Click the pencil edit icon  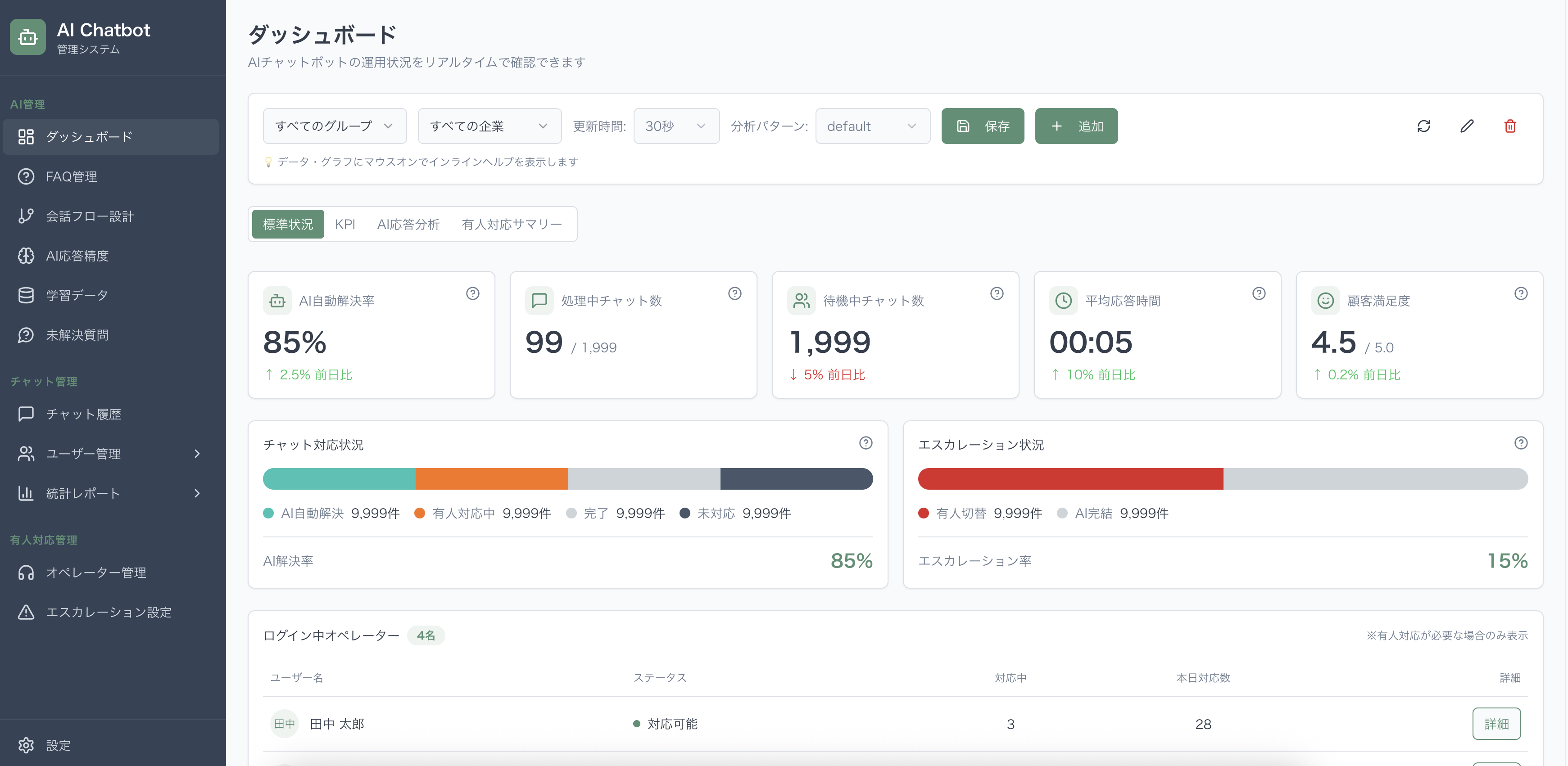point(1467,126)
